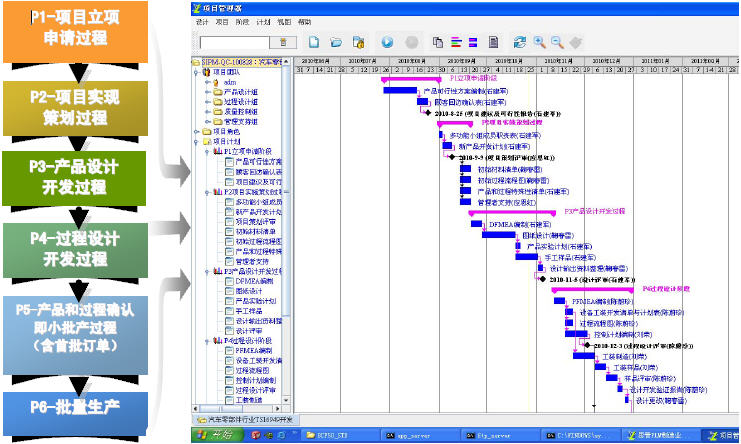
Task: Click the report sheet toolbar icon
Action: point(493,42)
